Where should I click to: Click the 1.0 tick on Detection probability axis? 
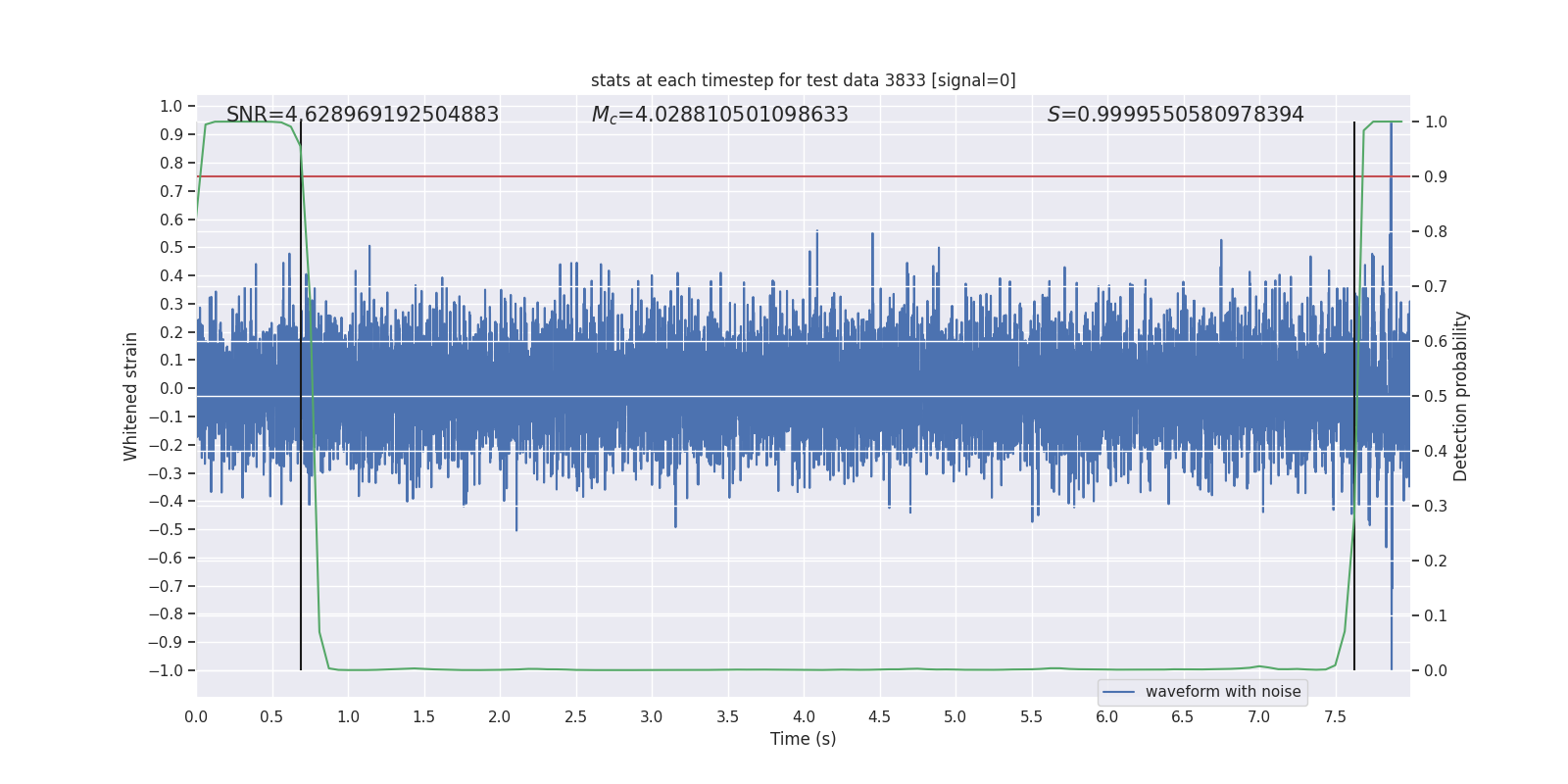(1436, 122)
